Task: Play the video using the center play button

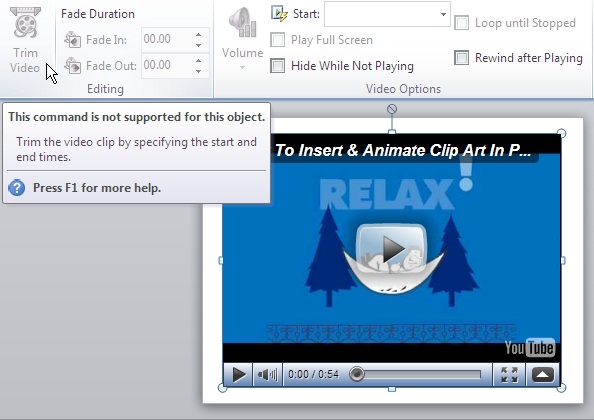Action: 392,248
